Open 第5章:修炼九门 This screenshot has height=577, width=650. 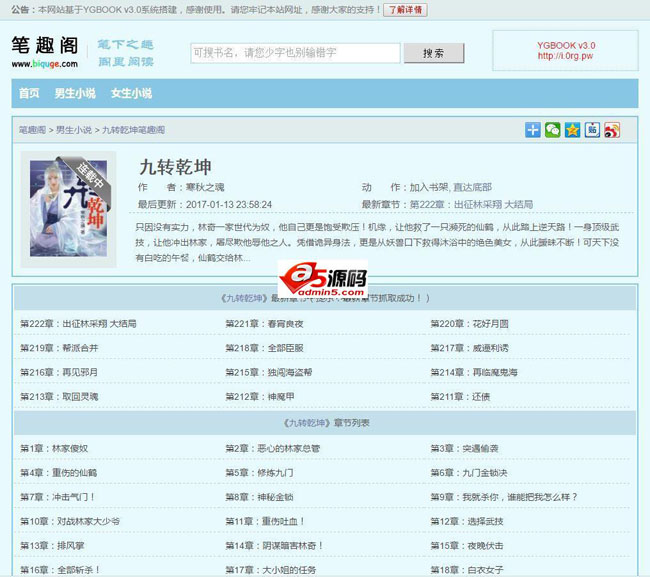pos(260,473)
